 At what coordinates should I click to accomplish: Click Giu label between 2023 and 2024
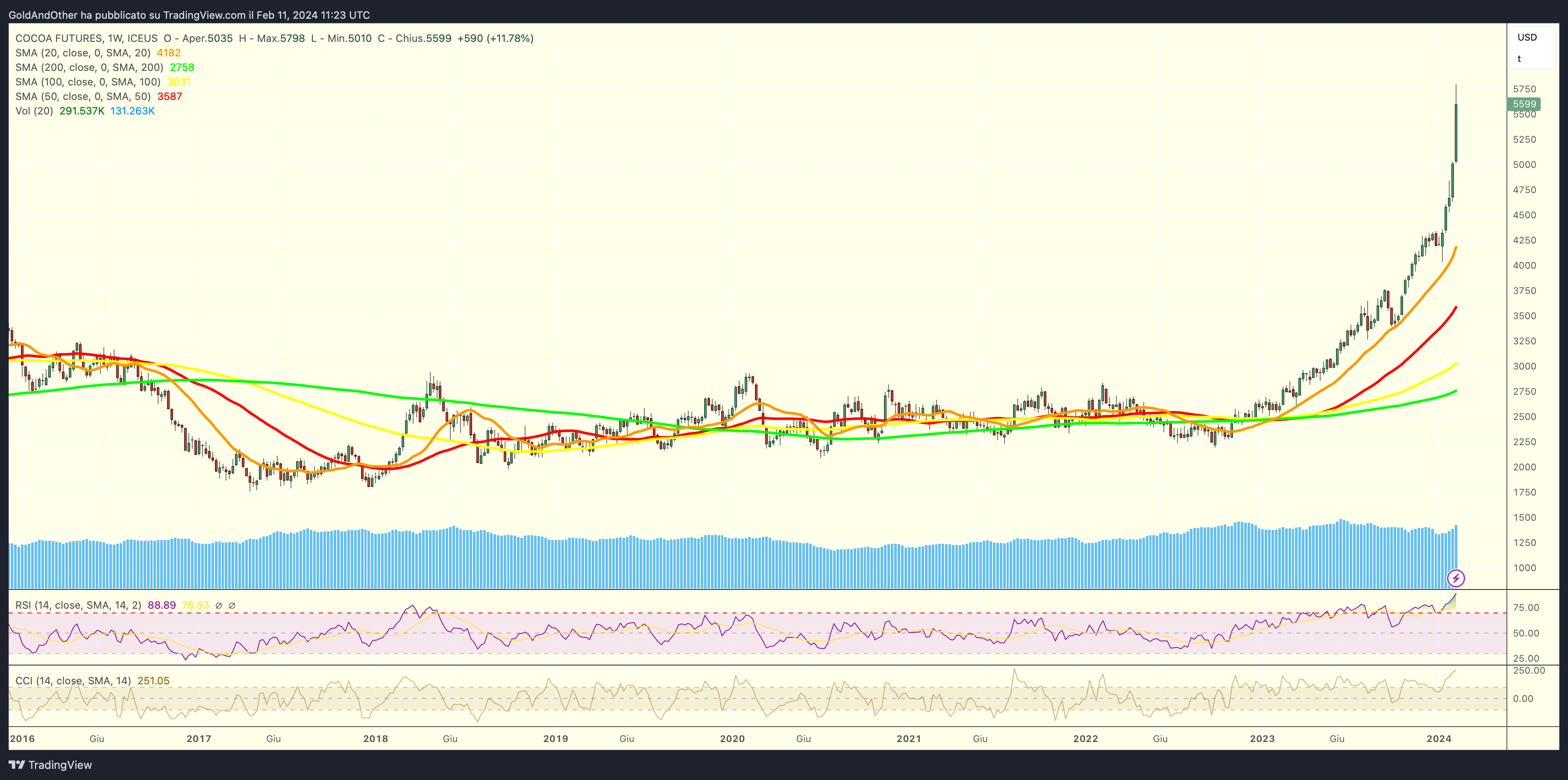(1337, 739)
